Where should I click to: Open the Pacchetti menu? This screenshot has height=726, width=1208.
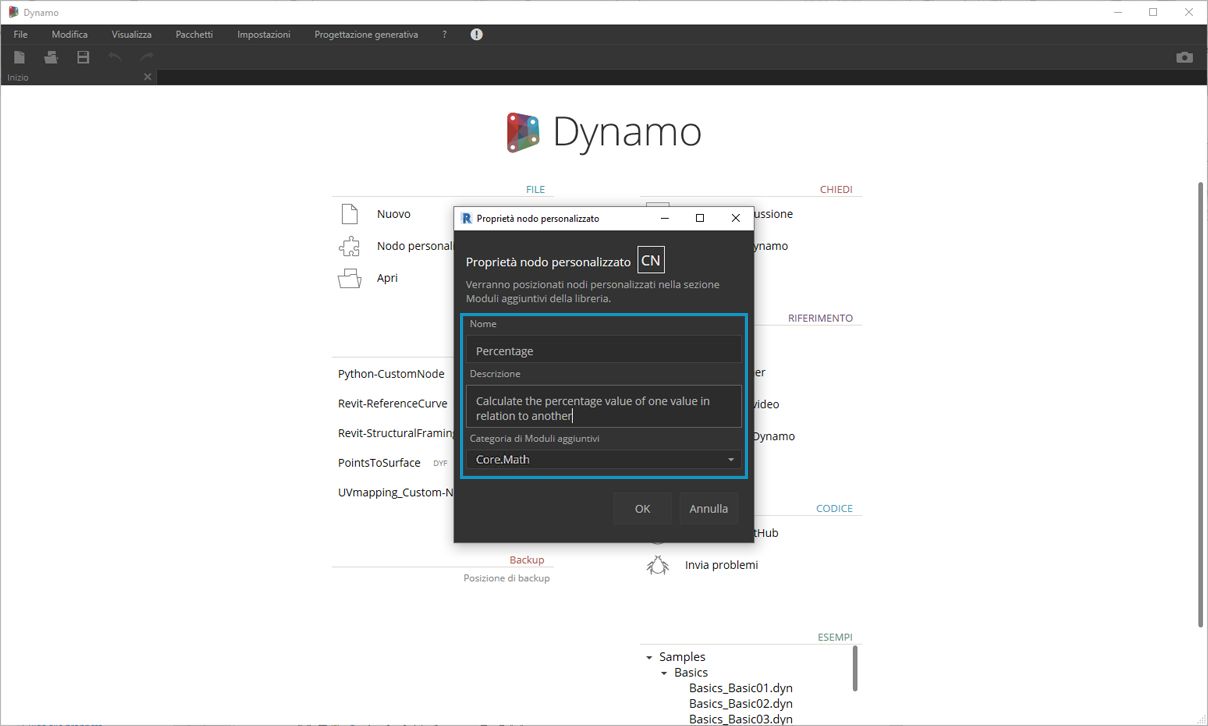coord(194,34)
